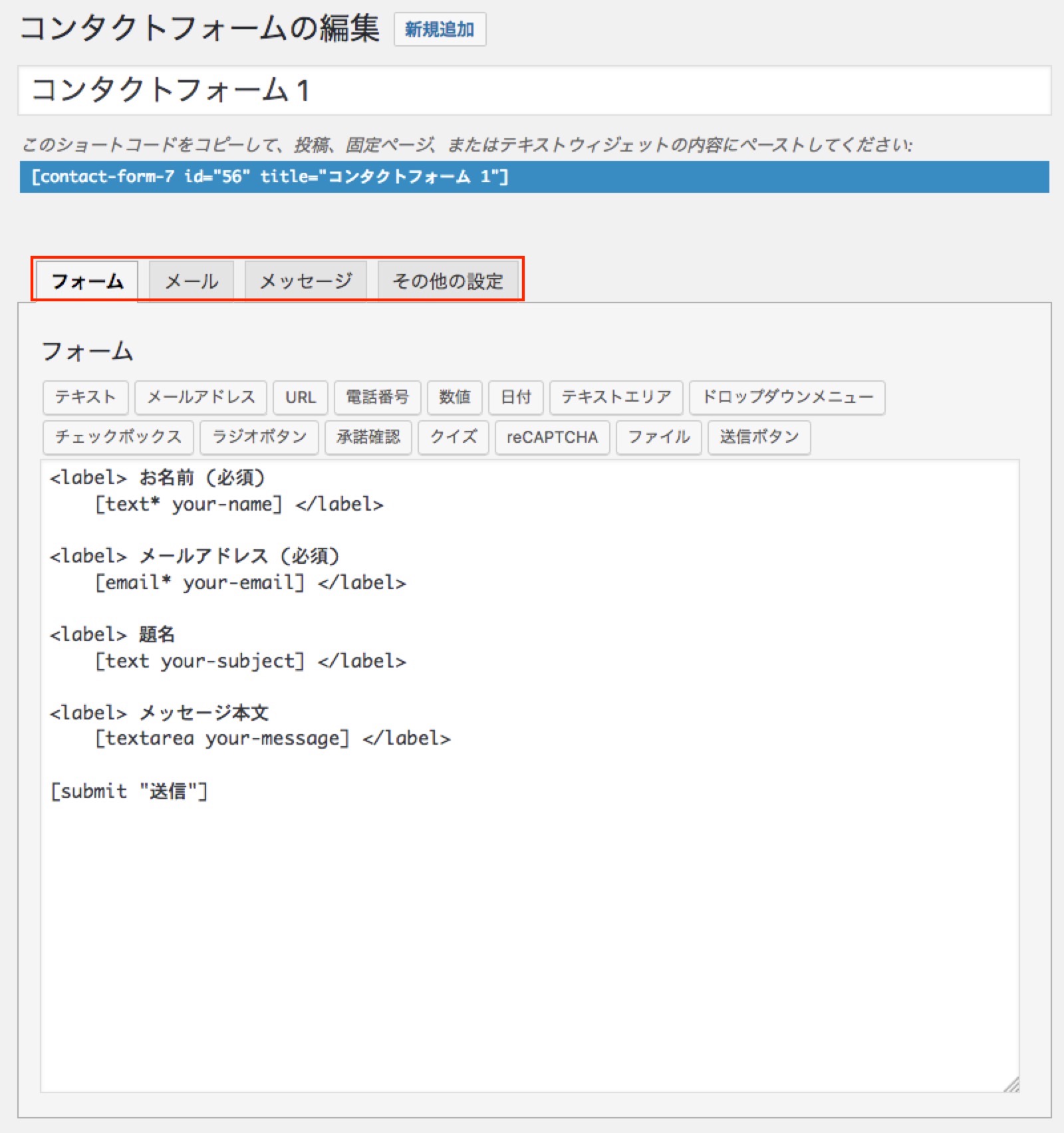Select the その他の設定 tab
This screenshot has width=1064, height=1133.
click(x=448, y=281)
